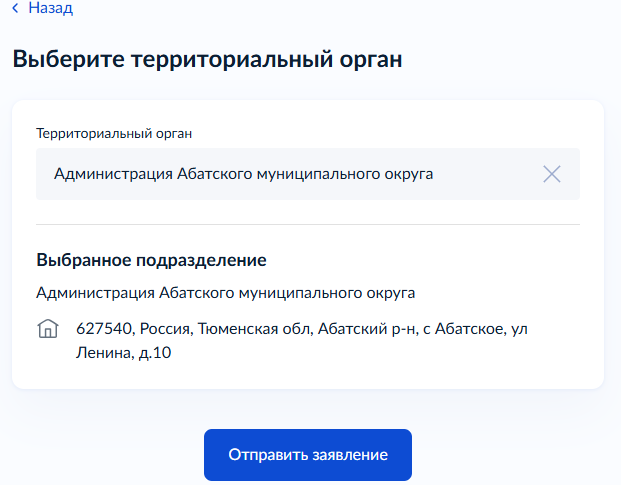This screenshot has width=621, height=485.
Task: Click the Выберите территориальный орган page heading
Action: point(207,59)
